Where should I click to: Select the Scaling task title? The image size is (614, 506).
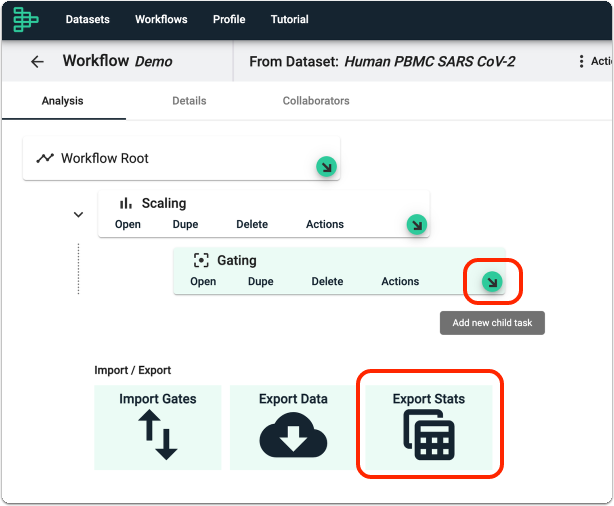coord(164,203)
